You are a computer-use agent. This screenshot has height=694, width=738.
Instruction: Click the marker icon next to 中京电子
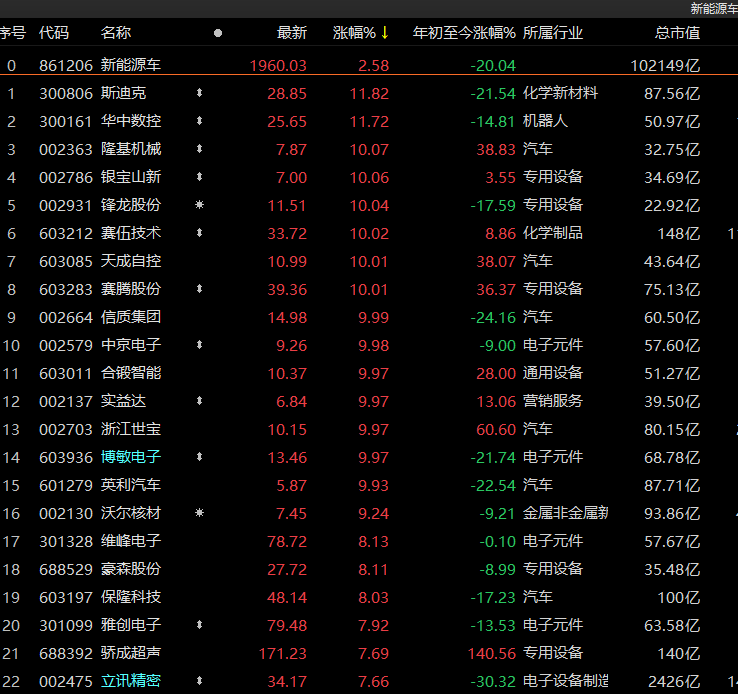click(200, 345)
